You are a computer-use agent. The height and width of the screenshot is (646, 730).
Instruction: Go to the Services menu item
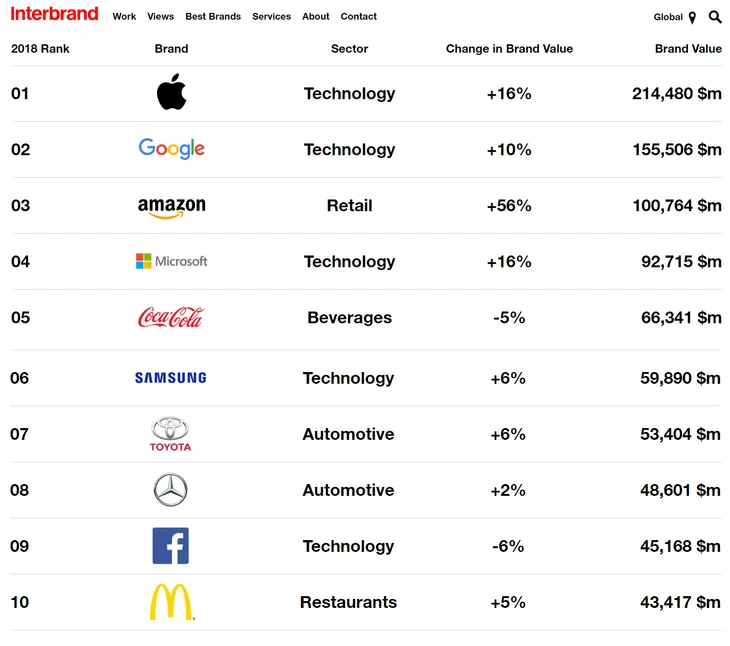(271, 17)
